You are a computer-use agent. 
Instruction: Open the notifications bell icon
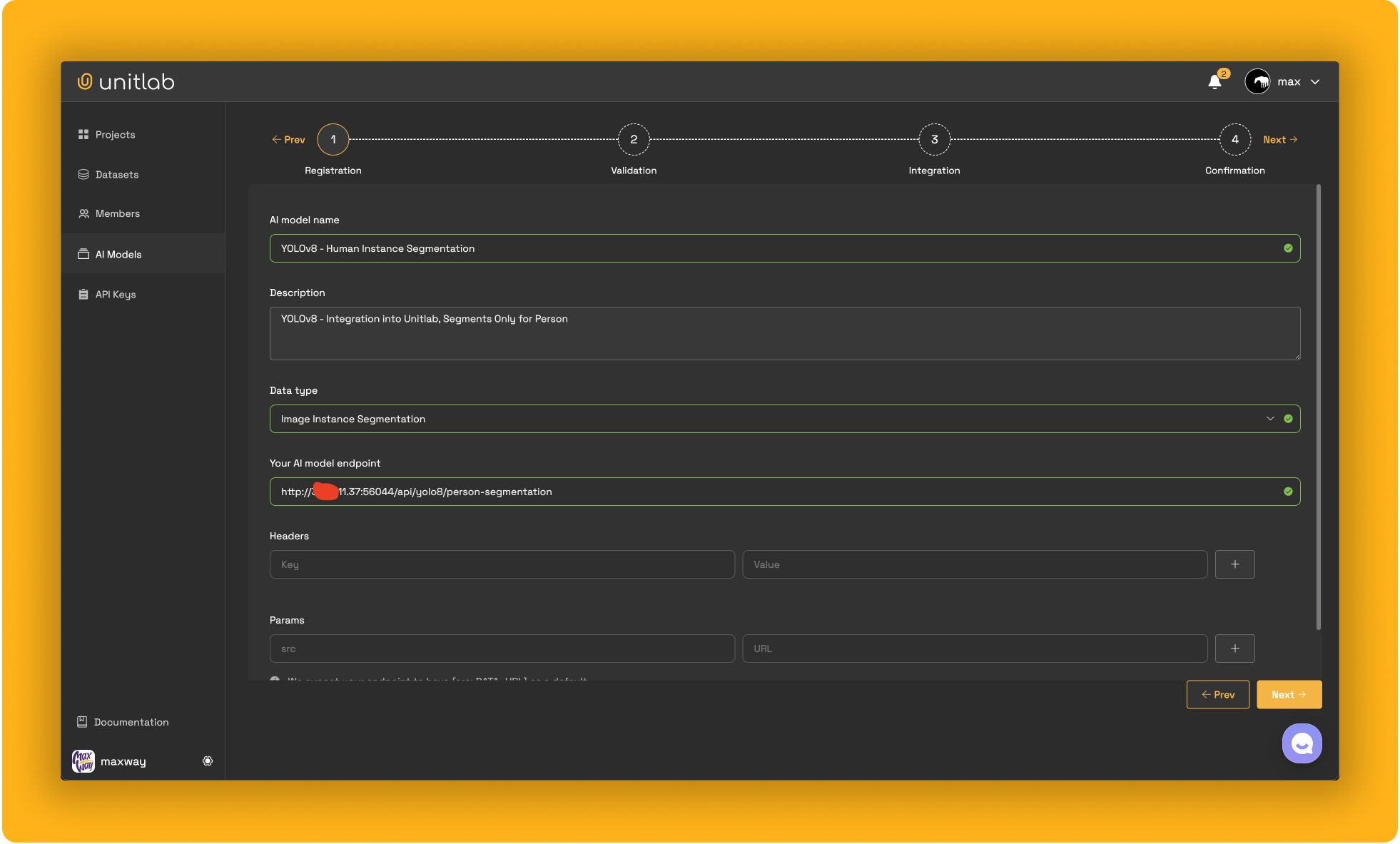pos(1214,82)
